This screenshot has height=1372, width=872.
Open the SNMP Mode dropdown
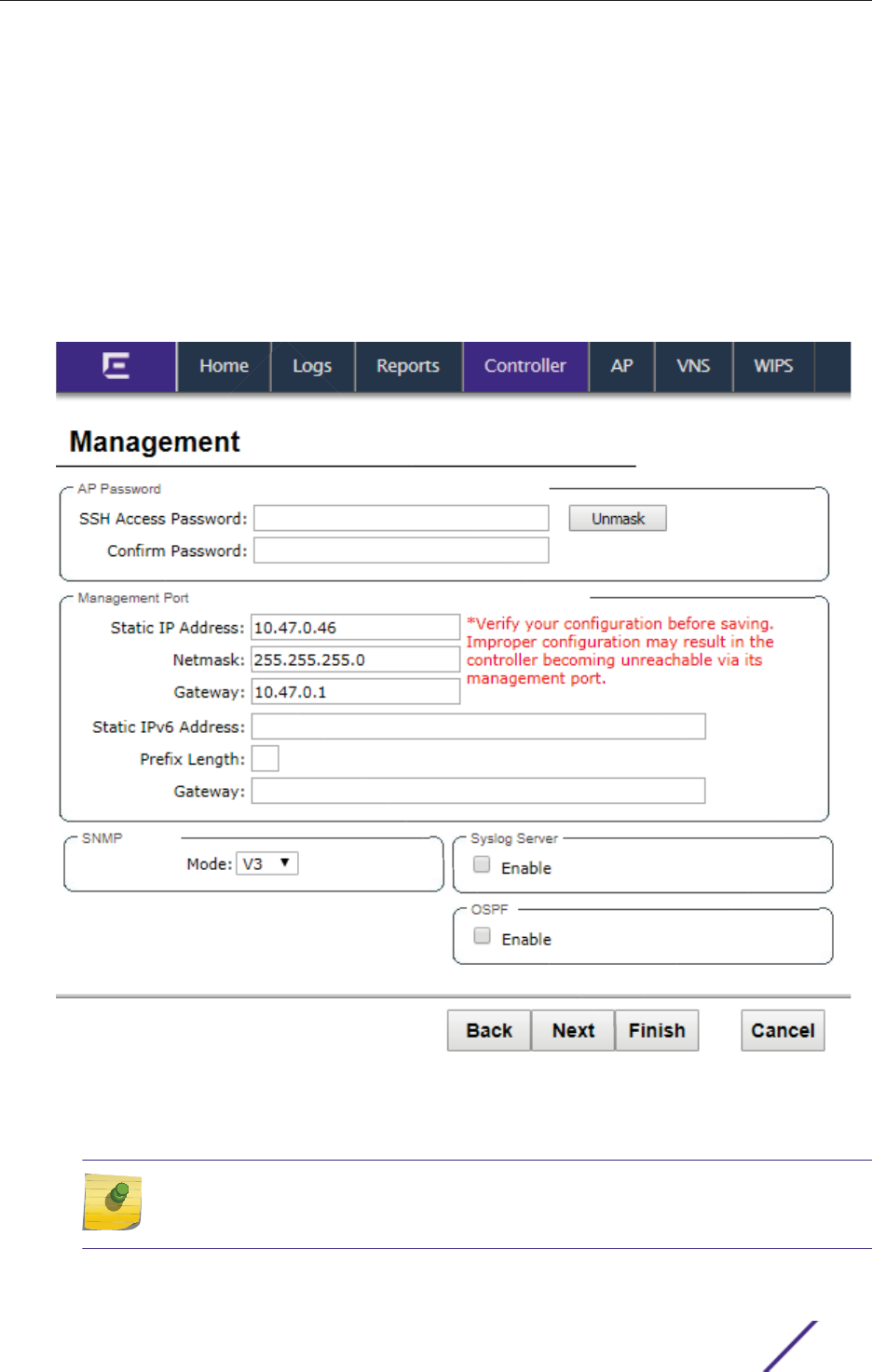tap(267, 863)
